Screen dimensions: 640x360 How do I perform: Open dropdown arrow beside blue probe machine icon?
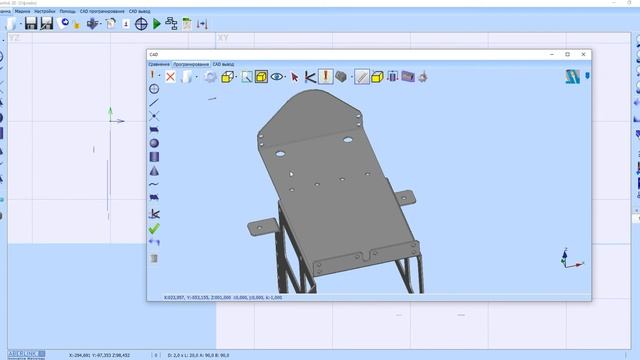point(101,24)
